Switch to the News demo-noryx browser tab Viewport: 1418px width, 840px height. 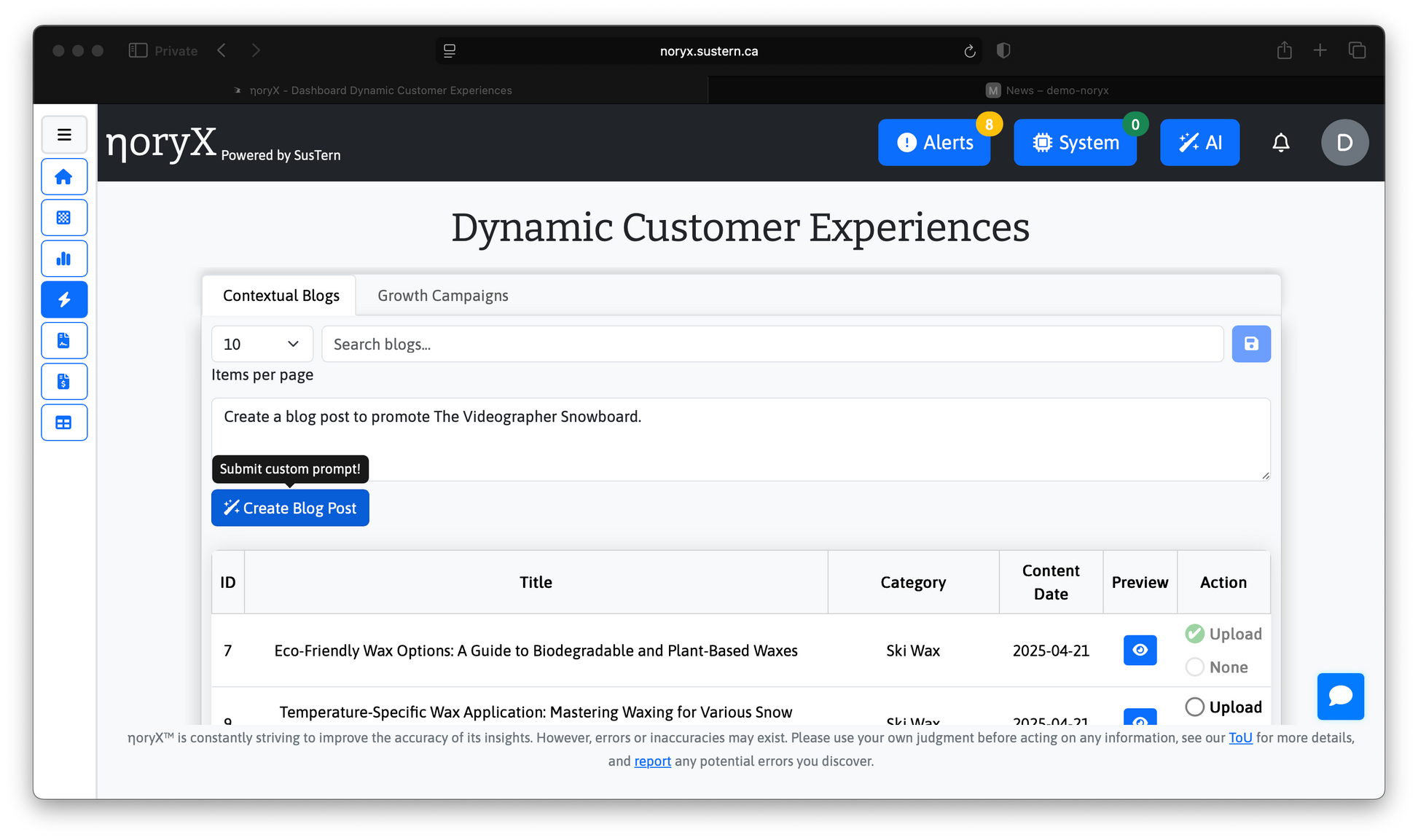(1046, 90)
